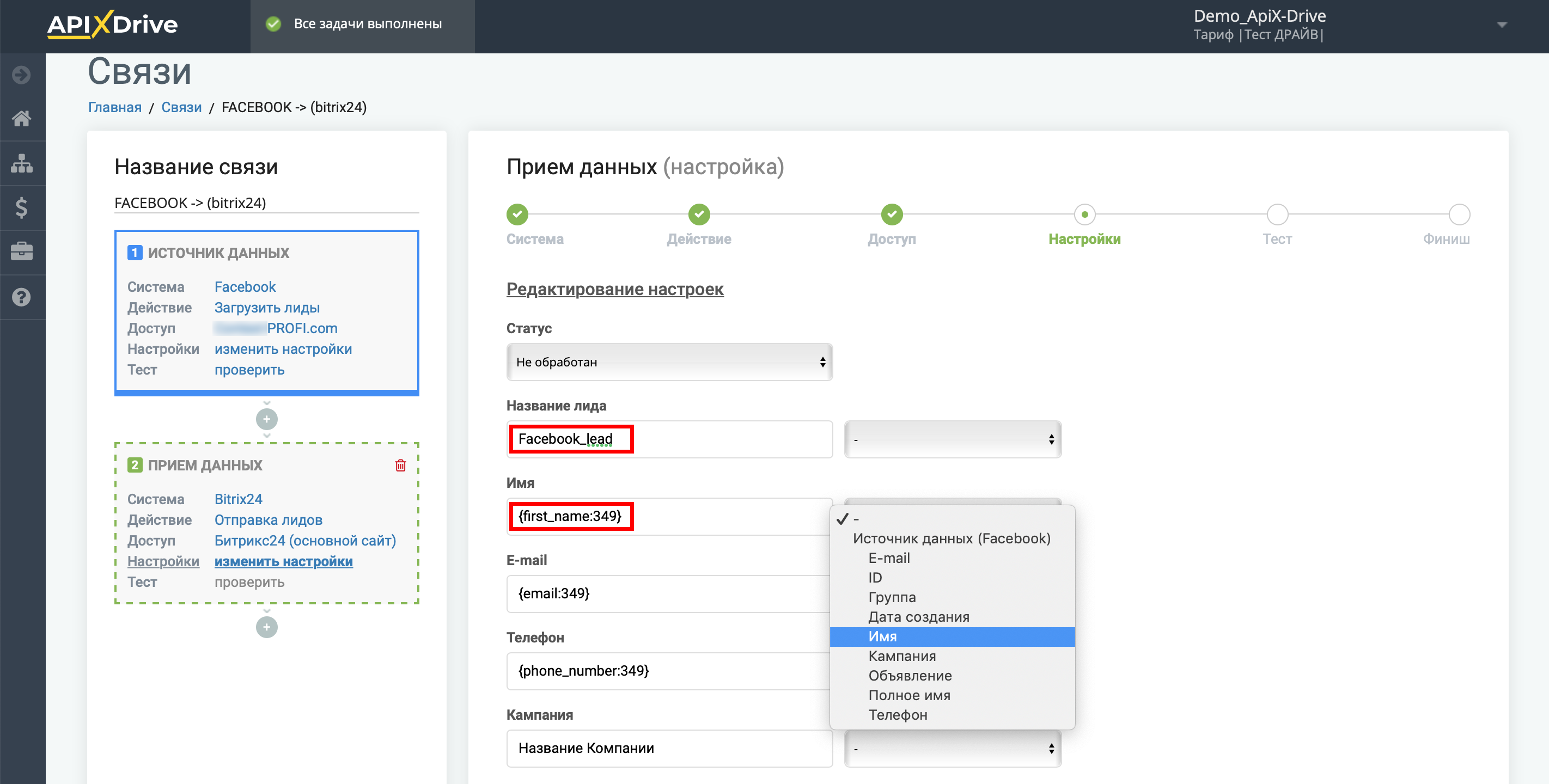Click the Система step checkmark circle
This screenshot has width=1549, height=784.
[x=517, y=214]
